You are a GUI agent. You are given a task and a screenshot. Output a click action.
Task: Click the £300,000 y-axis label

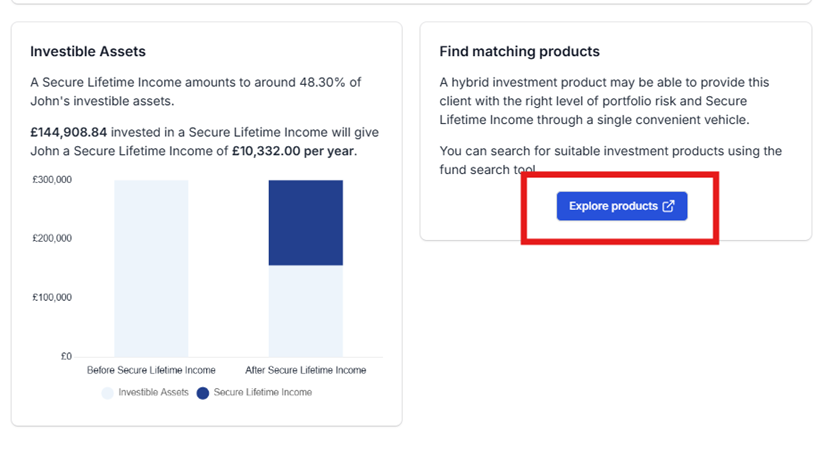click(x=52, y=179)
